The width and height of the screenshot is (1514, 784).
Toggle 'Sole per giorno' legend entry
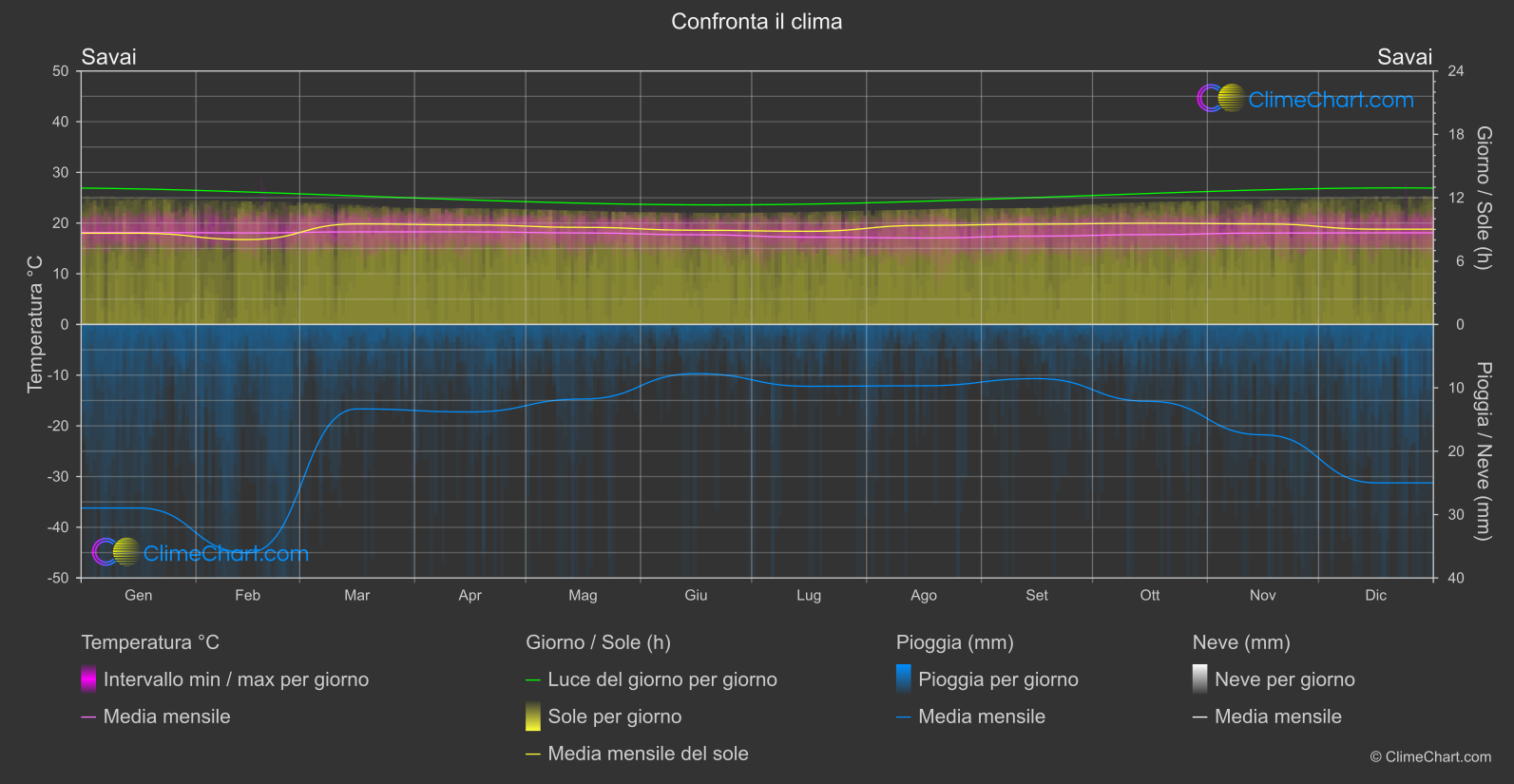click(x=615, y=717)
